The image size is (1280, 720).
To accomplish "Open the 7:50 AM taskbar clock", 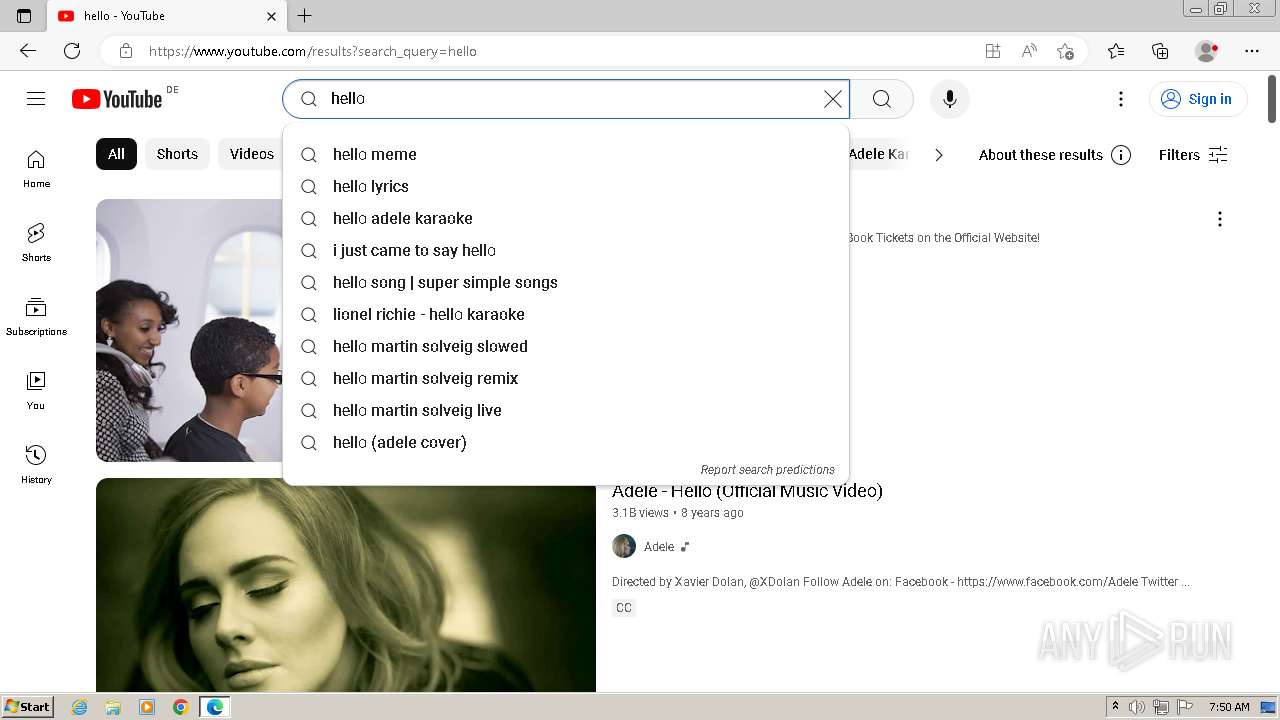I will (x=1229, y=707).
